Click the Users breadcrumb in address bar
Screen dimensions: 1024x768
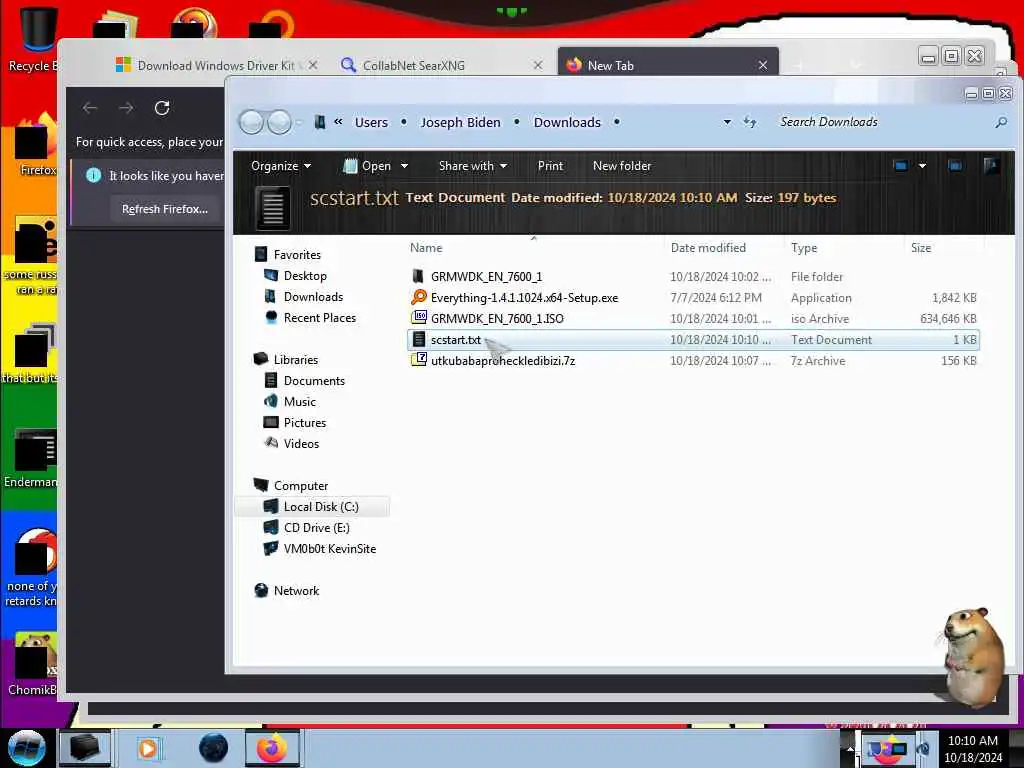click(371, 122)
